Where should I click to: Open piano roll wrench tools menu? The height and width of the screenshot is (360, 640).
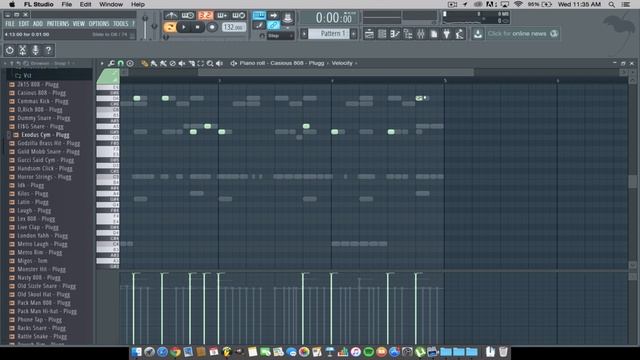111,63
